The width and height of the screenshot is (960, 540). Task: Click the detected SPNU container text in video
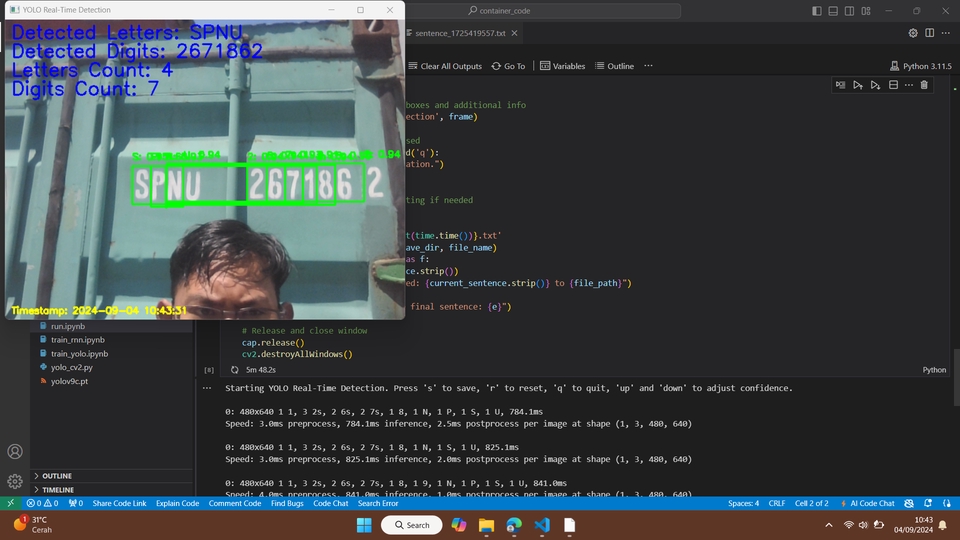coord(168,184)
